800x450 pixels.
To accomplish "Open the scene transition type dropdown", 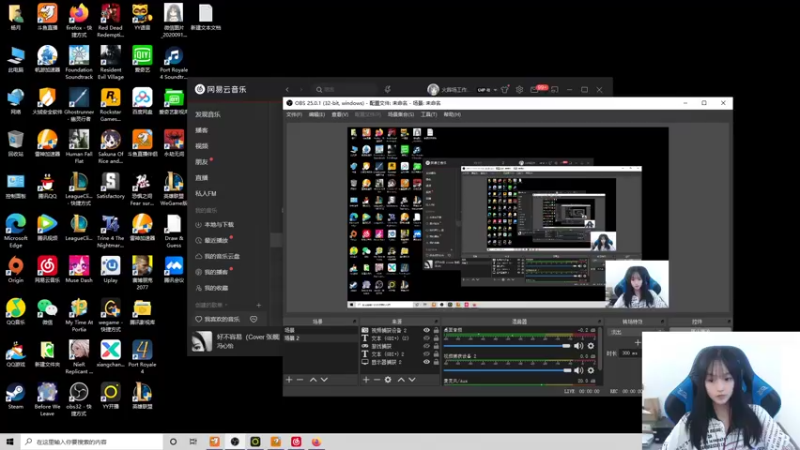I will click(635, 332).
